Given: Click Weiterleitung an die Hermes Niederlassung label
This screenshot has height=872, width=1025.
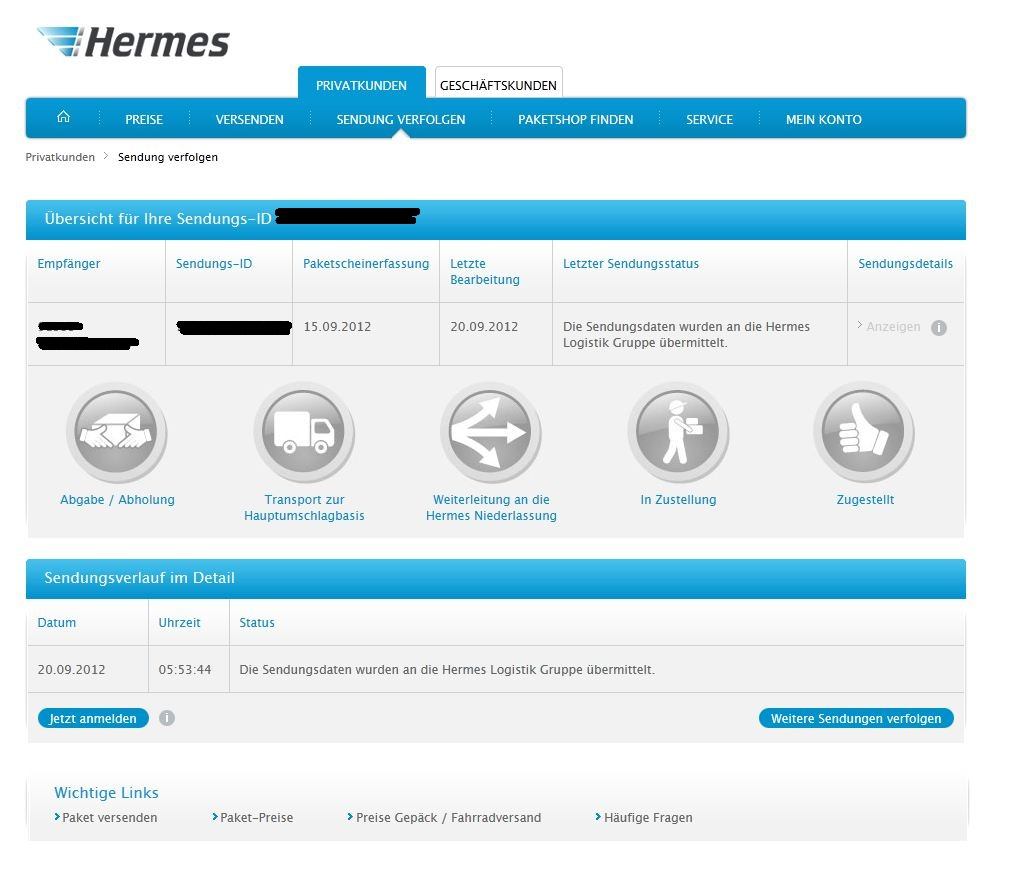Looking at the screenshot, I should point(491,507).
